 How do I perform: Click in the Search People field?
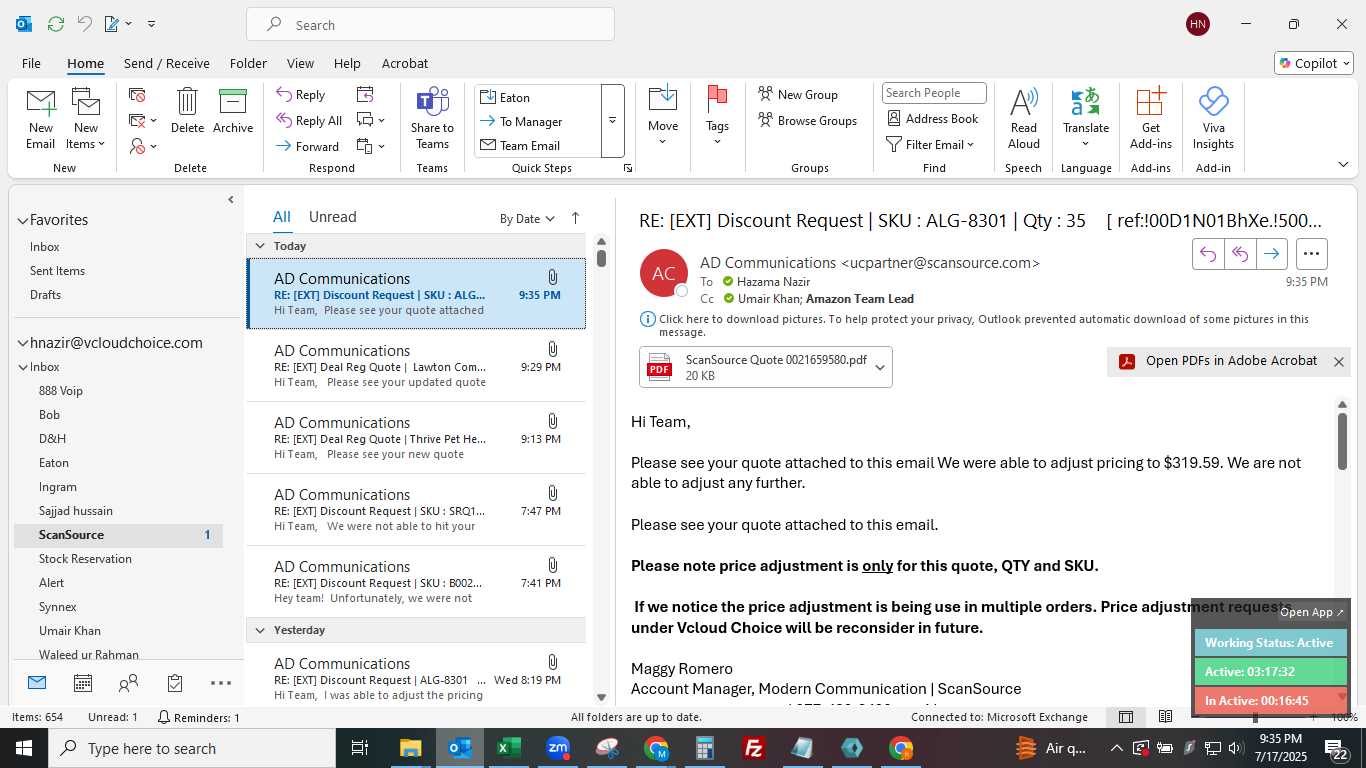[934, 93]
